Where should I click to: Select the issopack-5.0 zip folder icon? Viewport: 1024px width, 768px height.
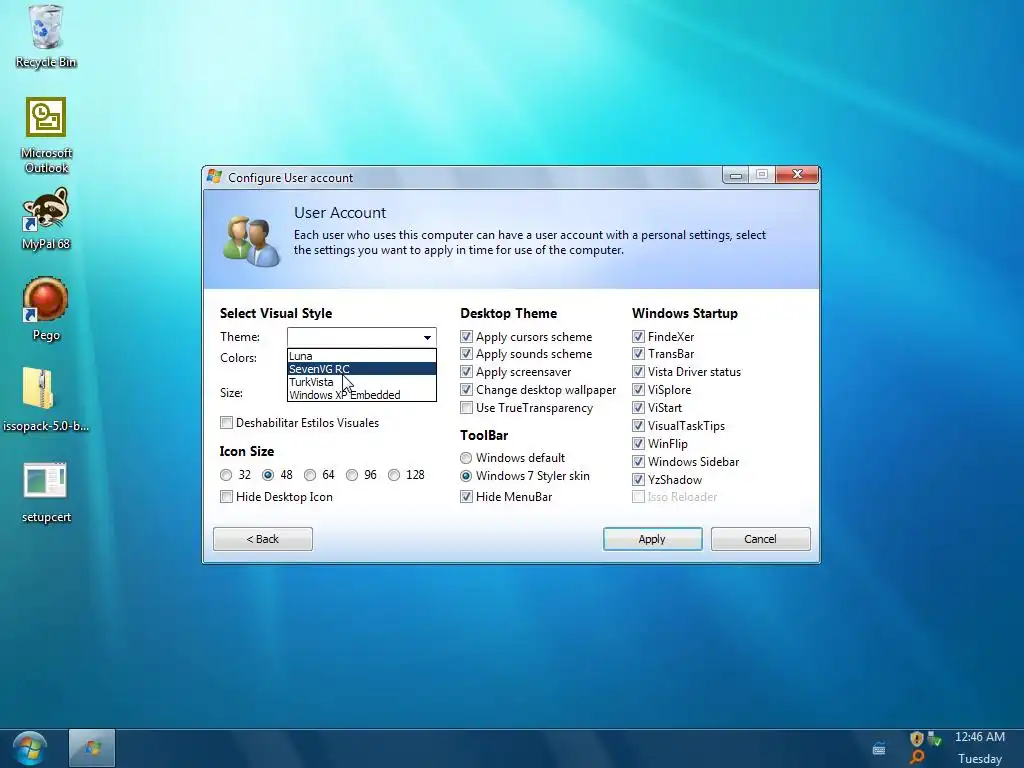46,399
